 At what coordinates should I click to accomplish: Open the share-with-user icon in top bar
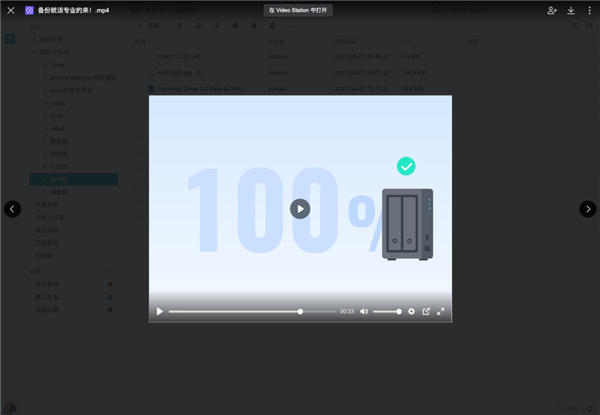click(x=552, y=10)
